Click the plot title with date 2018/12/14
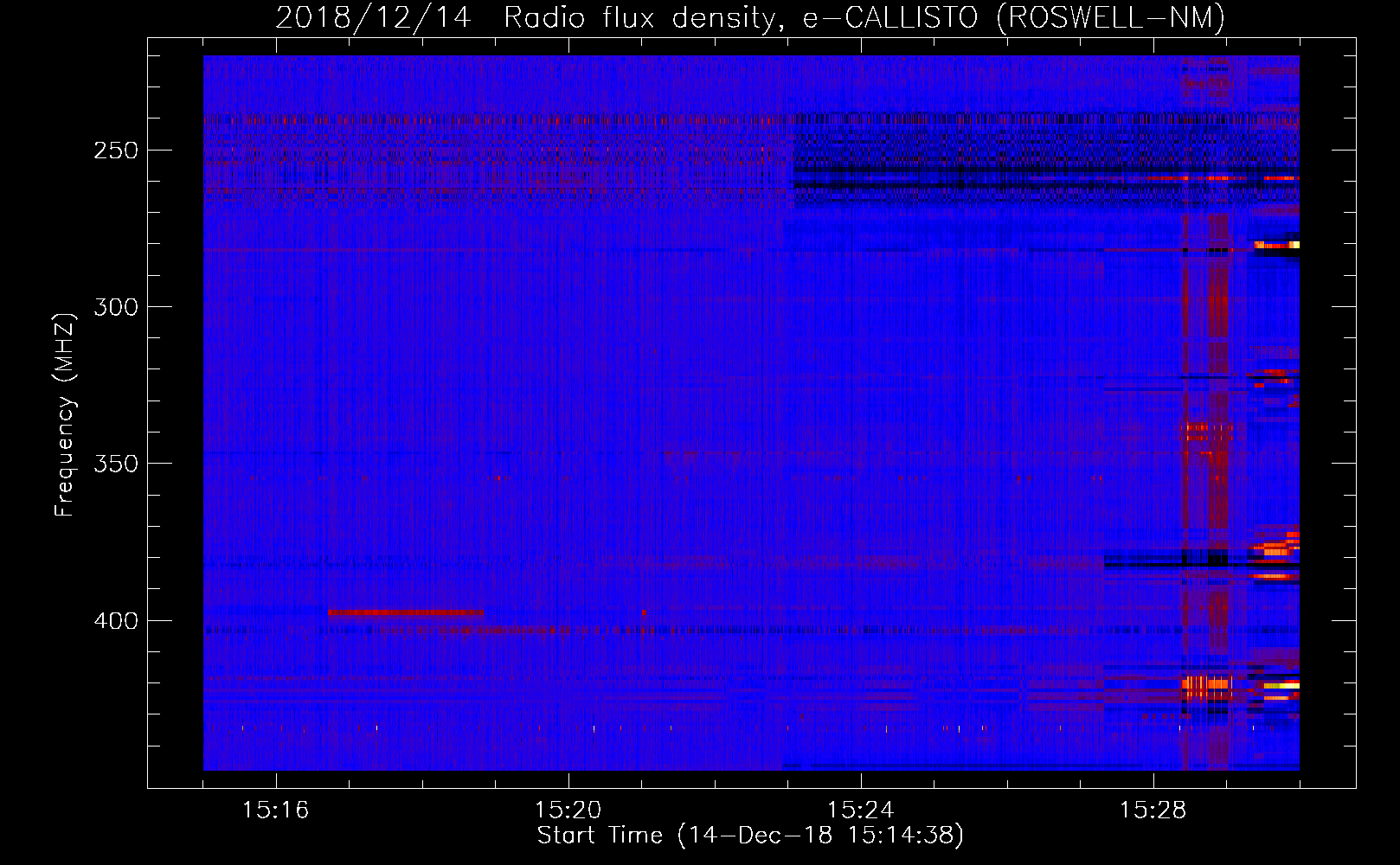 point(750,17)
